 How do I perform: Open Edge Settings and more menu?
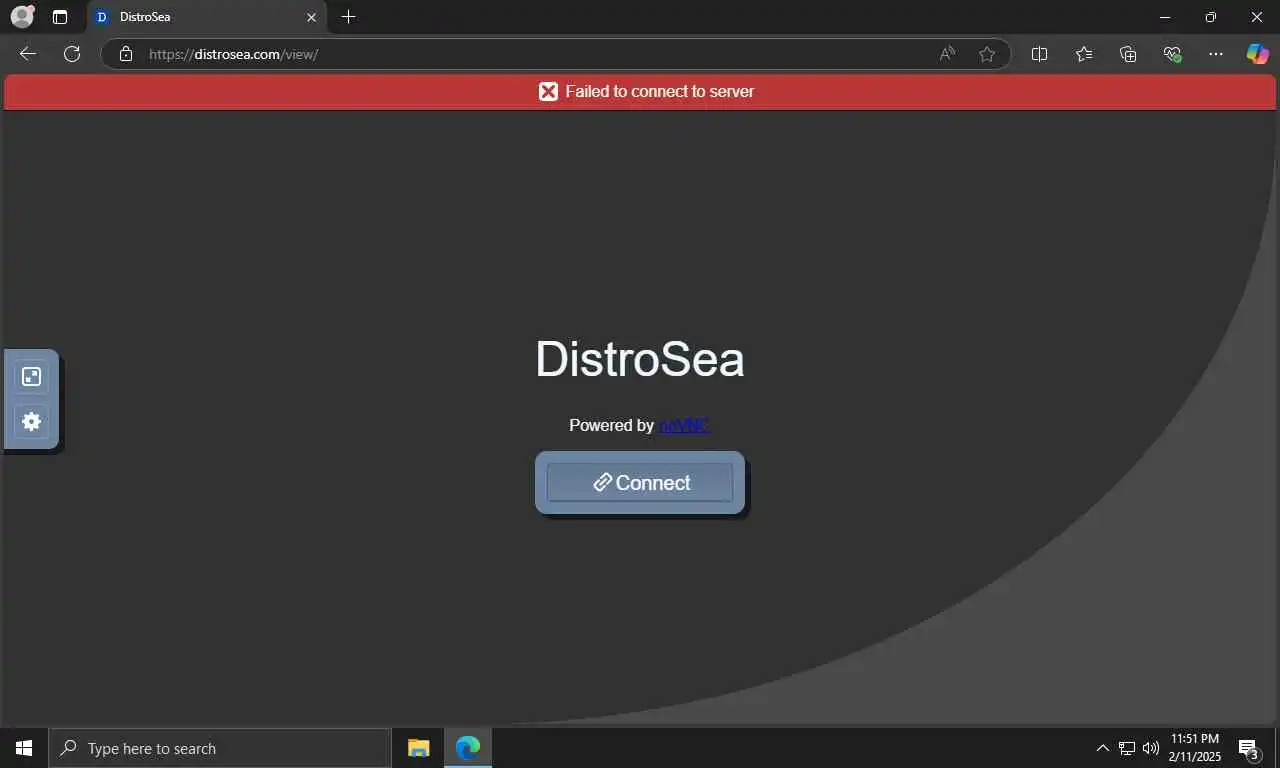coord(1215,54)
